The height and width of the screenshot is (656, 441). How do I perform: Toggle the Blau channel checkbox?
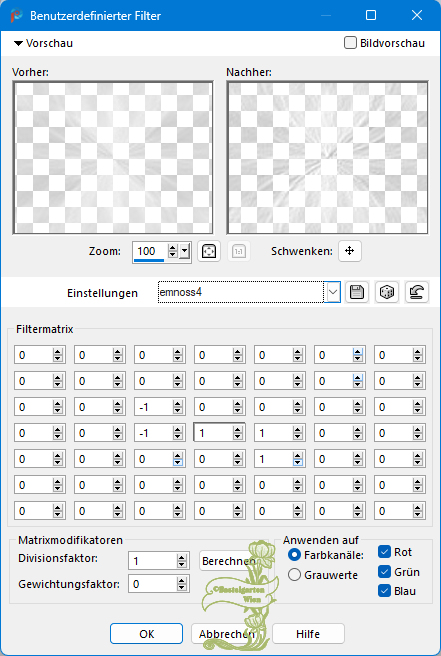click(384, 591)
